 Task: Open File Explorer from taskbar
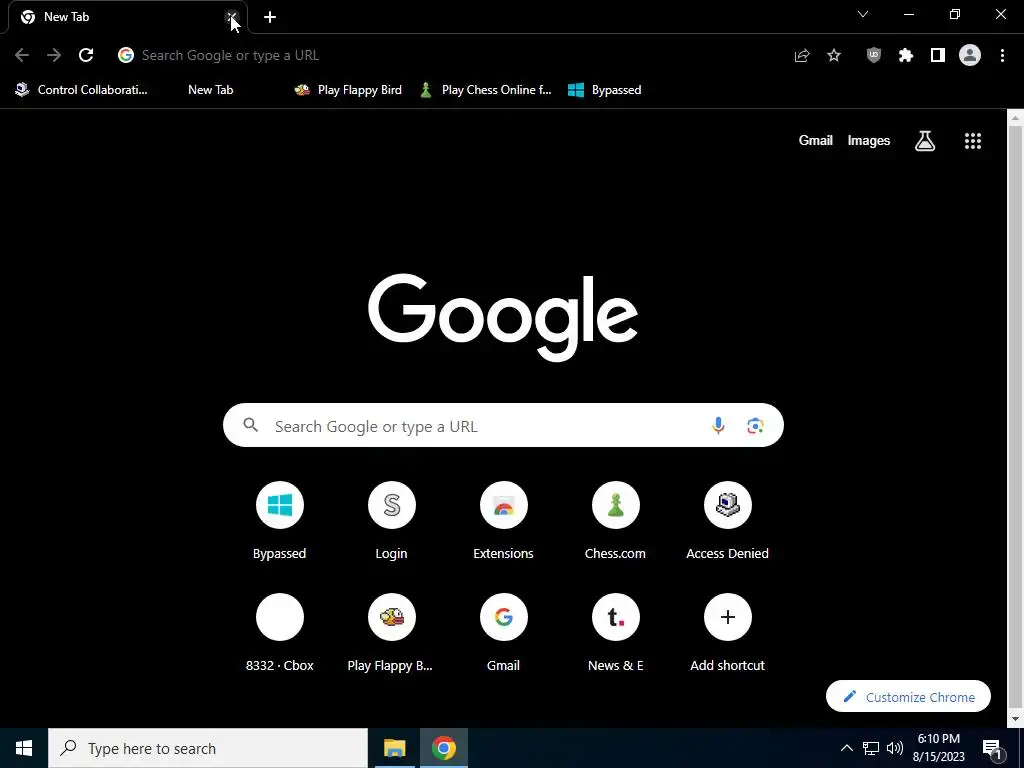click(394, 748)
